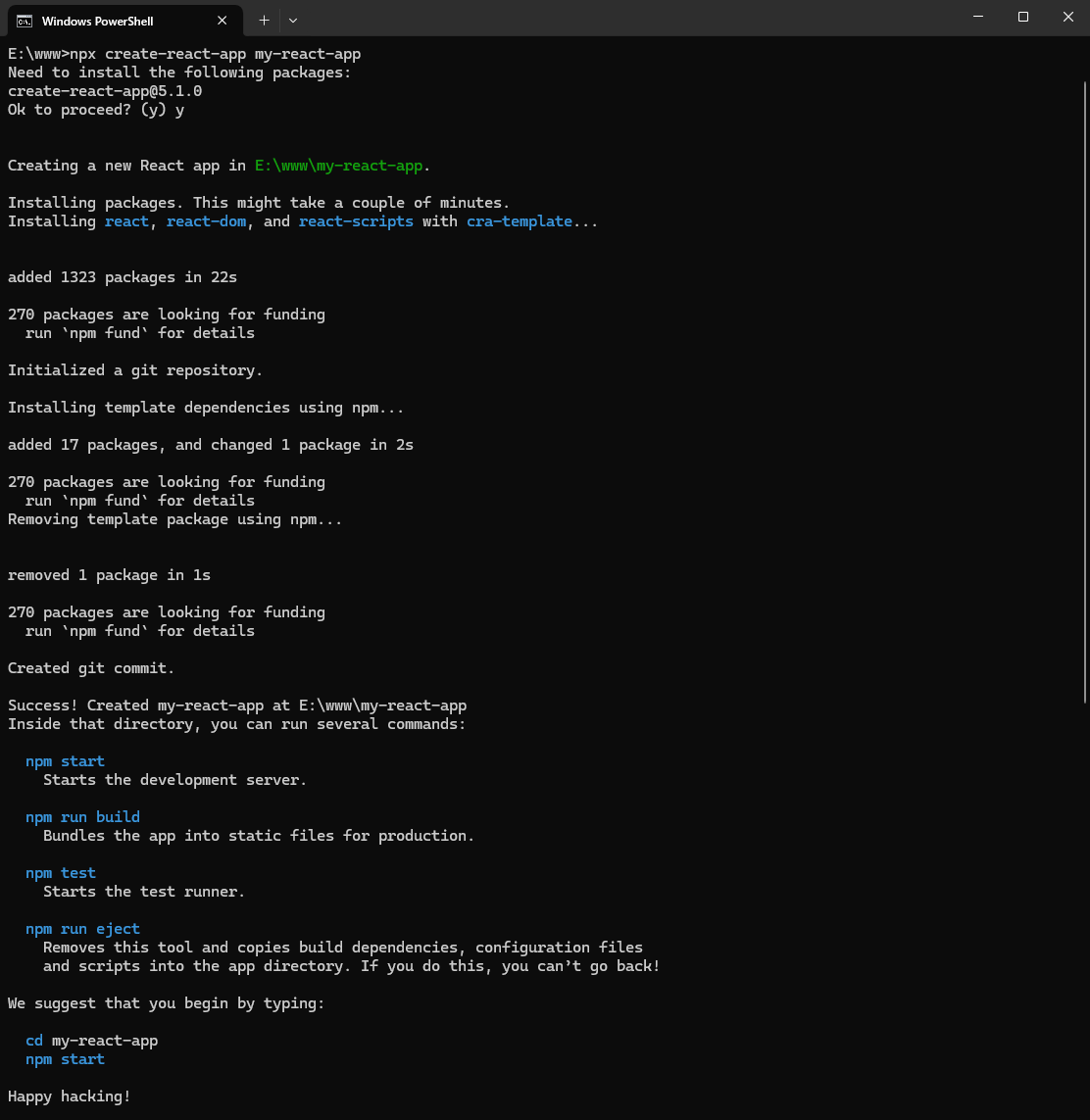The image size is (1090, 1120).
Task: Open a new terminal tab with plus
Action: tap(264, 21)
